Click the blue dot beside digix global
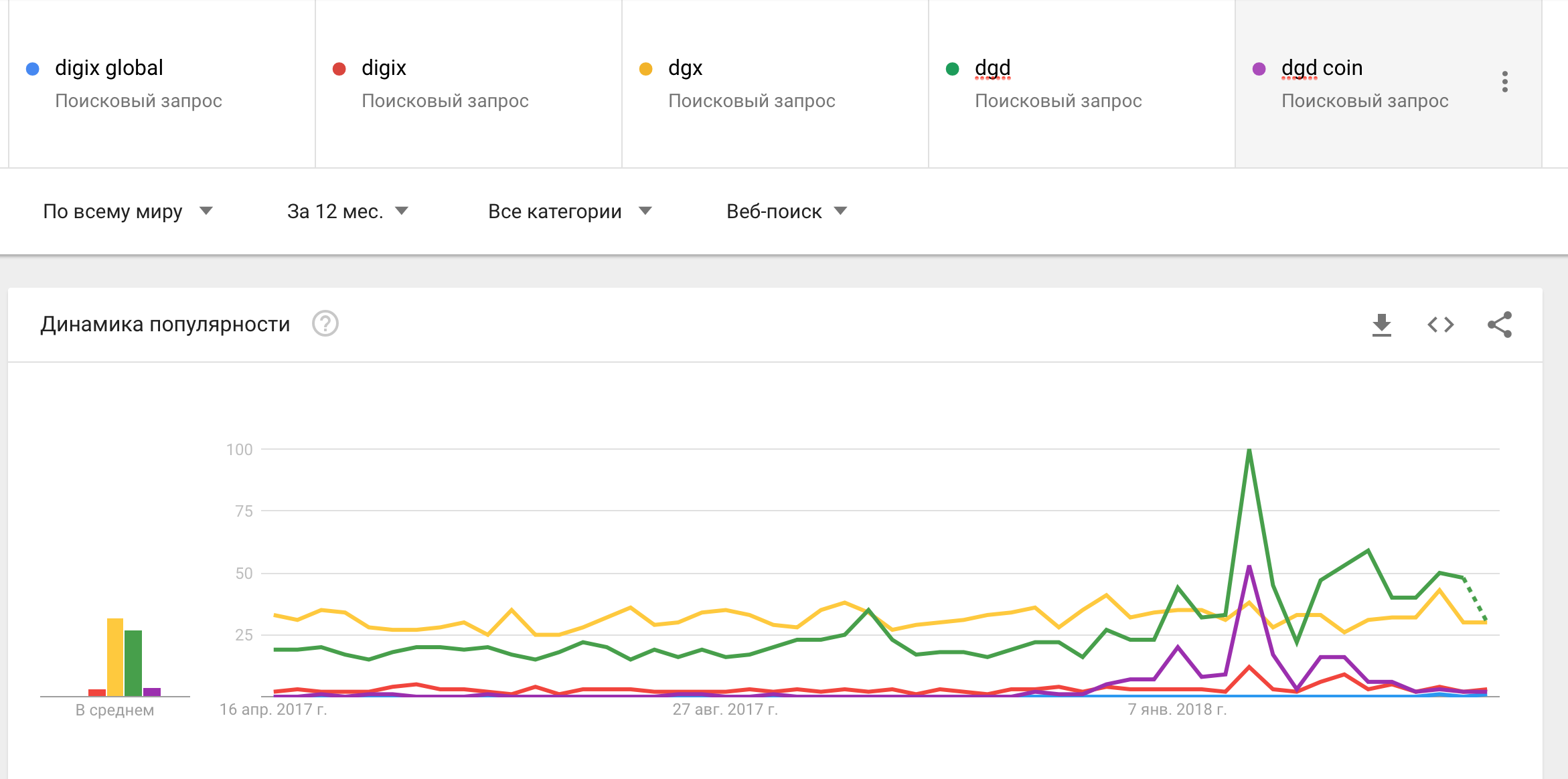 pos(32,69)
